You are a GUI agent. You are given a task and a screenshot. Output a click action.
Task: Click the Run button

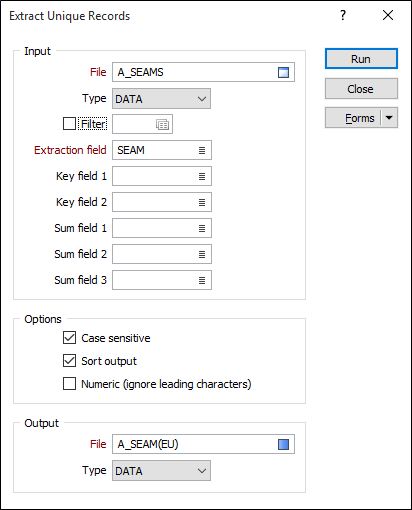click(361, 59)
